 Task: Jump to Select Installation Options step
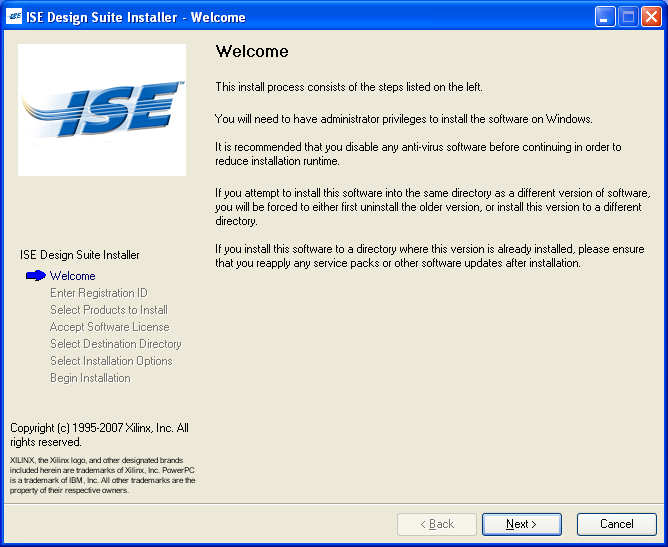point(111,361)
